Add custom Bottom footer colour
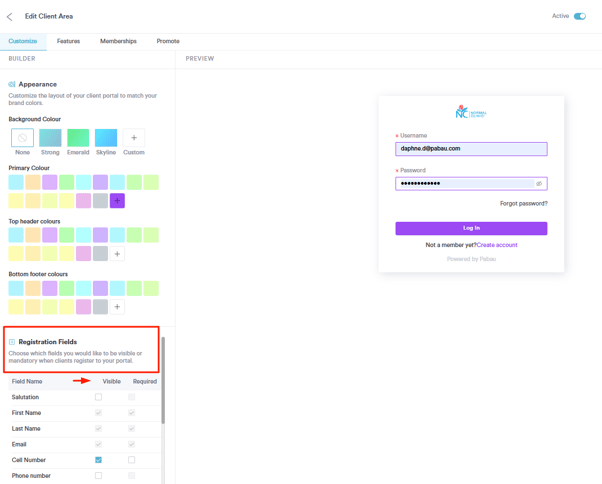The width and height of the screenshot is (602, 484). tap(117, 307)
